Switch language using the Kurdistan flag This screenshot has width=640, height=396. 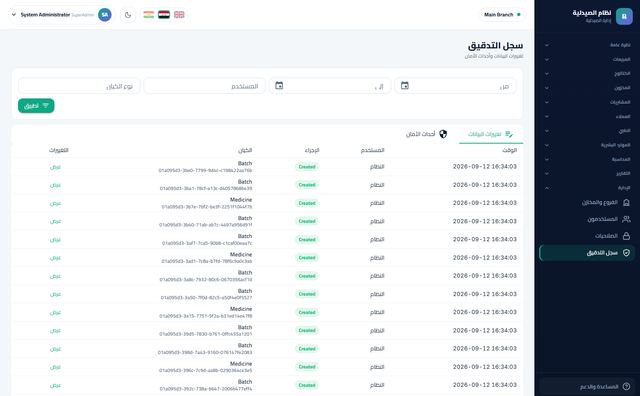[x=149, y=15]
